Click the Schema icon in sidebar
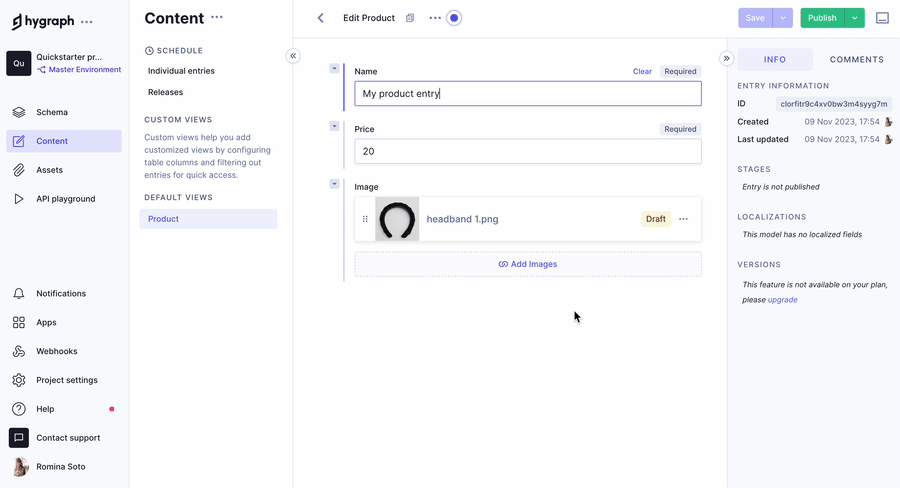This screenshot has height=488, width=900. click(19, 112)
